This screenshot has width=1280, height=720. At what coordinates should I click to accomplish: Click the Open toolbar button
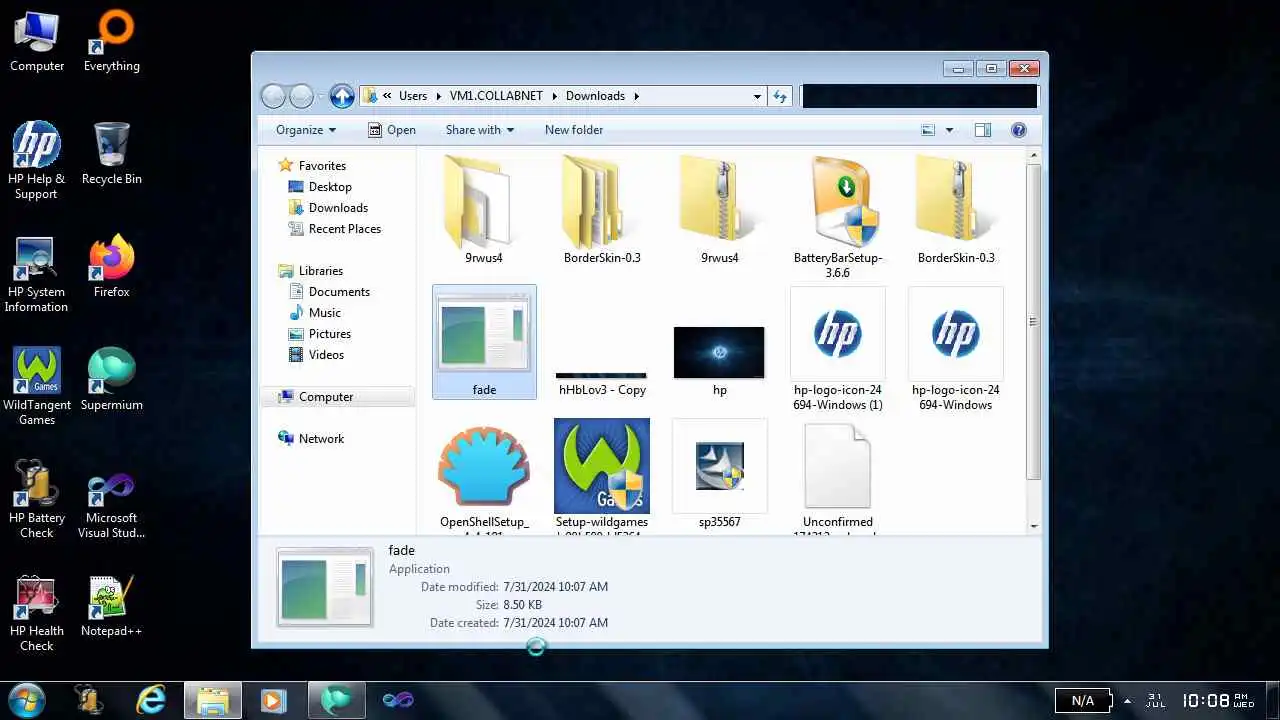(x=391, y=130)
